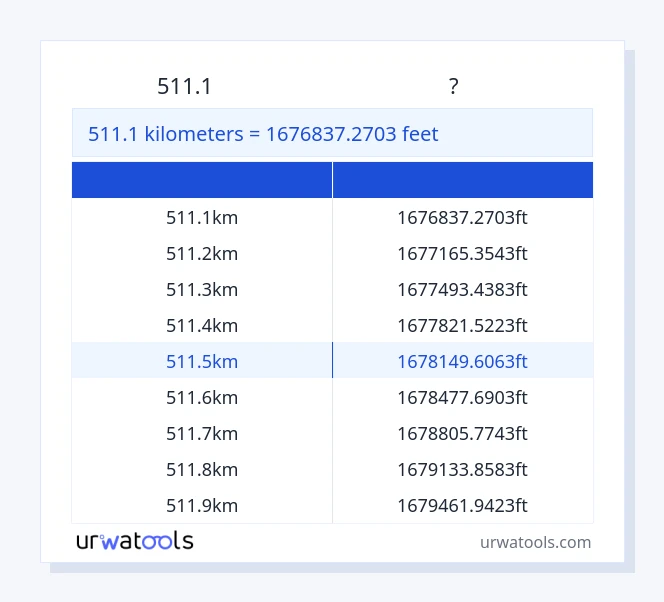Viewport: 664px width, 602px height.
Task: Select the 511.3km table cell
Action: click(x=202, y=289)
